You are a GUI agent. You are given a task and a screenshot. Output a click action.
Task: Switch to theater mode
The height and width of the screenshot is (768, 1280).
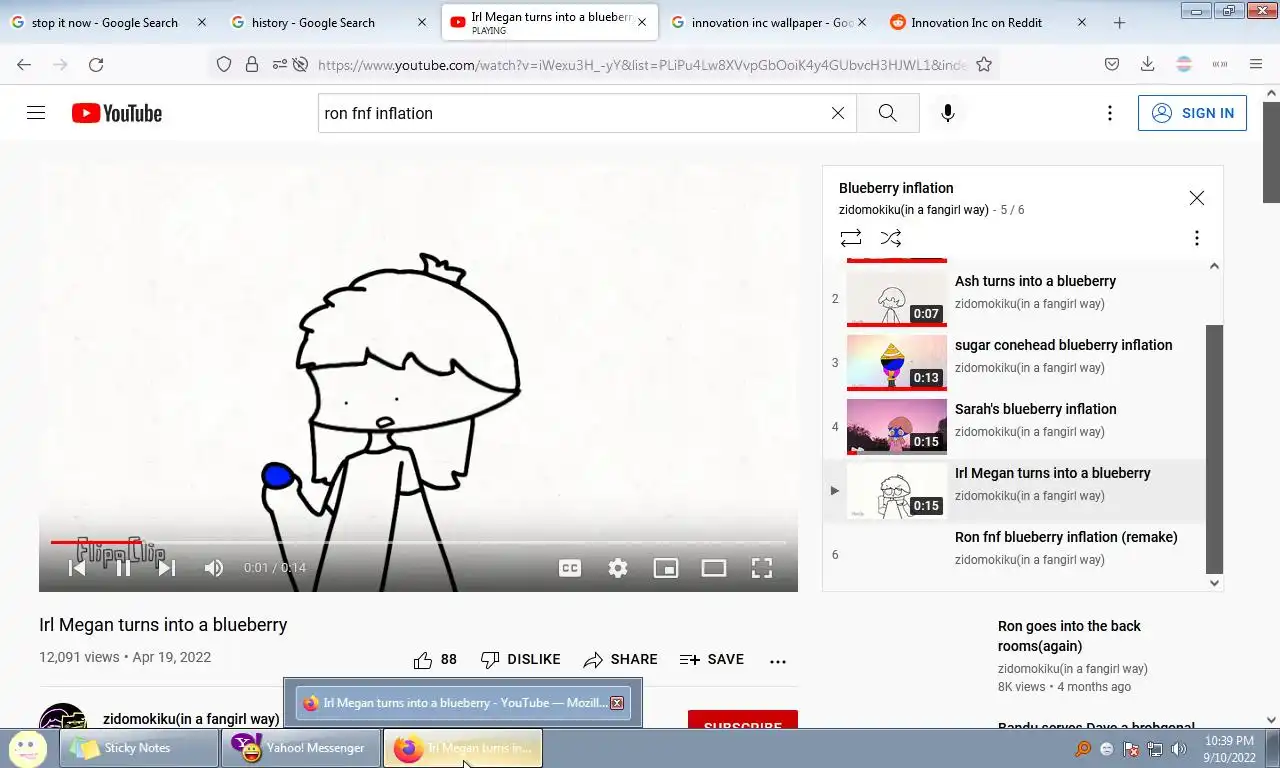point(714,568)
